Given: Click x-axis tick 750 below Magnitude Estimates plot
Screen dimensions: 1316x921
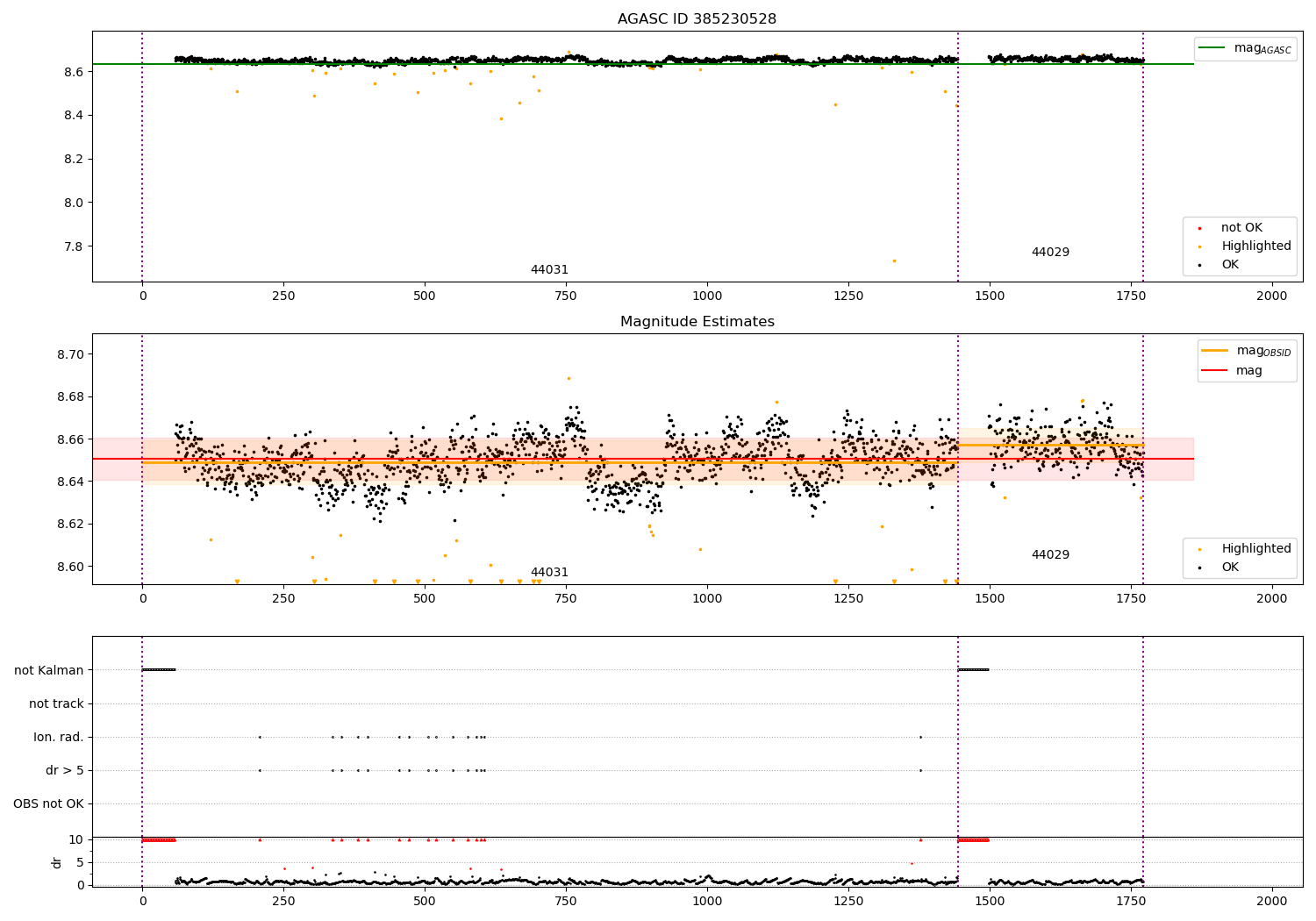Looking at the screenshot, I should [x=566, y=599].
